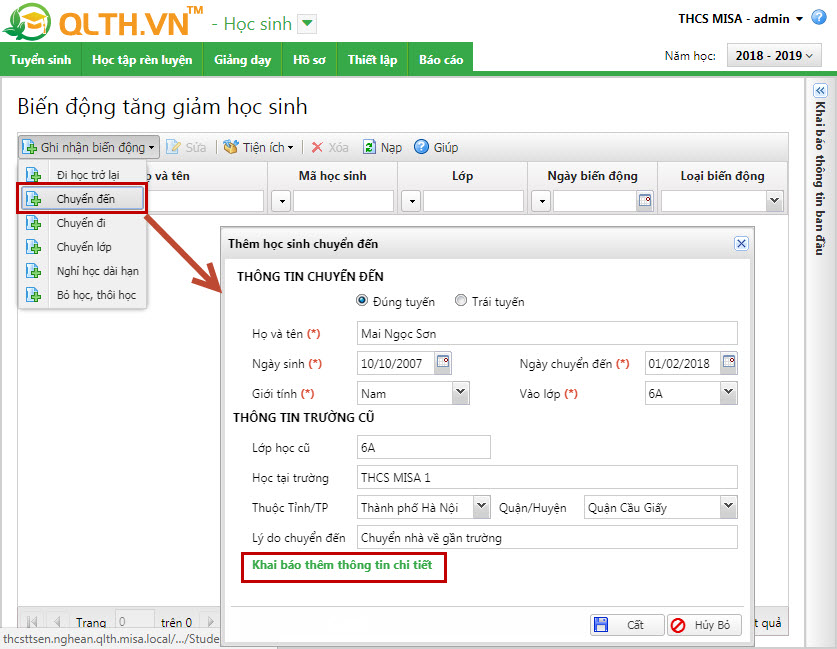The width and height of the screenshot is (837, 649).
Task: Open the Báo cáo tab
Action: (441, 60)
